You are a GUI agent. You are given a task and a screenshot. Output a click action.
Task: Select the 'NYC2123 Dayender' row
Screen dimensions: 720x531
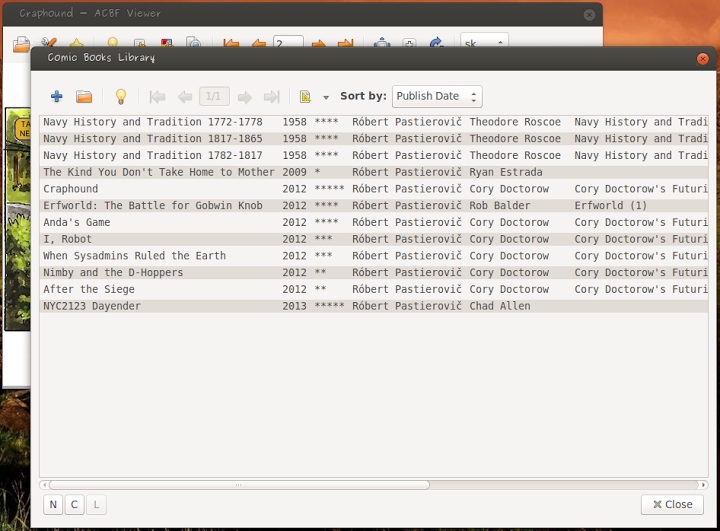pyautogui.click(x=374, y=306)
